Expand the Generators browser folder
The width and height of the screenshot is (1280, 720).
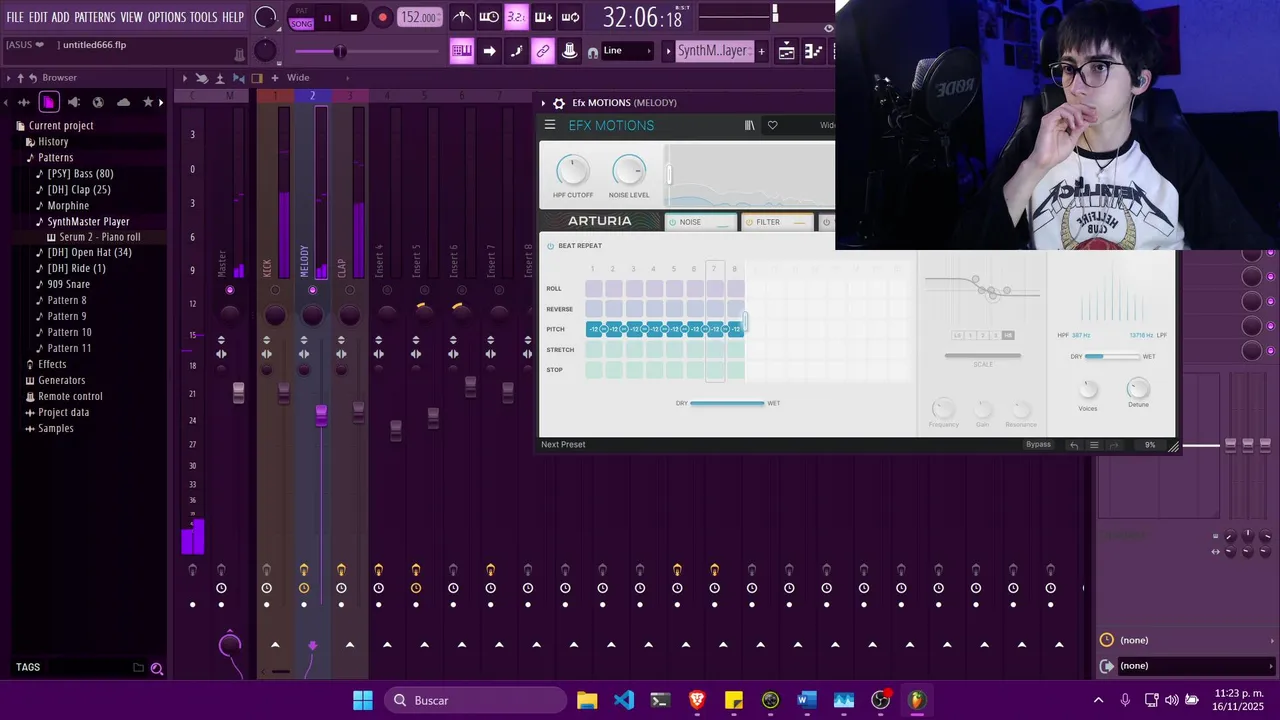tap(61, 380)
